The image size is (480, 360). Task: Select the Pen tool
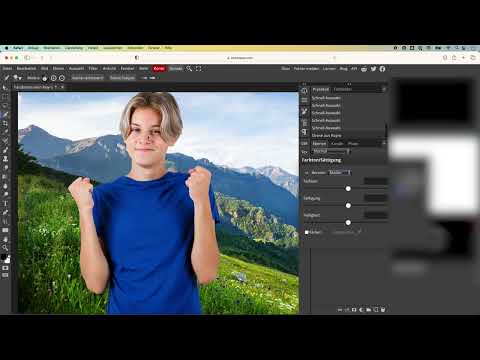(5, 212)
